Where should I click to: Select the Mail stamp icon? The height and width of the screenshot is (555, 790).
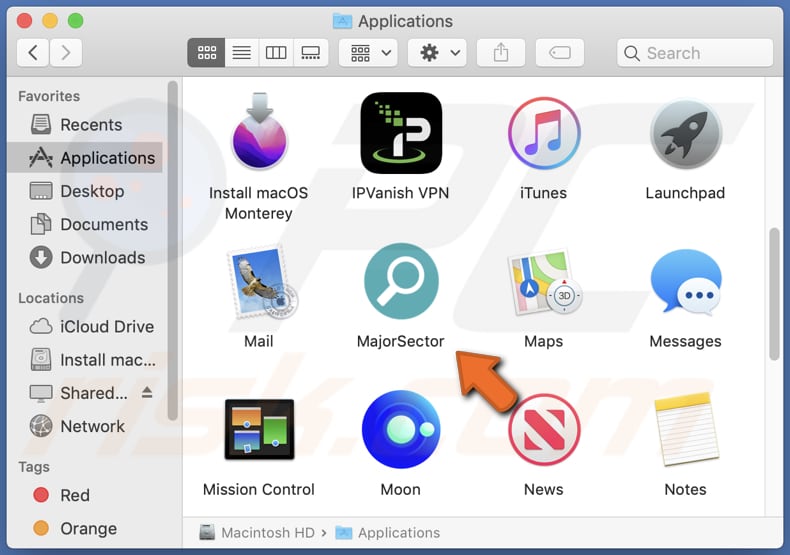click(x=262, y=283)
